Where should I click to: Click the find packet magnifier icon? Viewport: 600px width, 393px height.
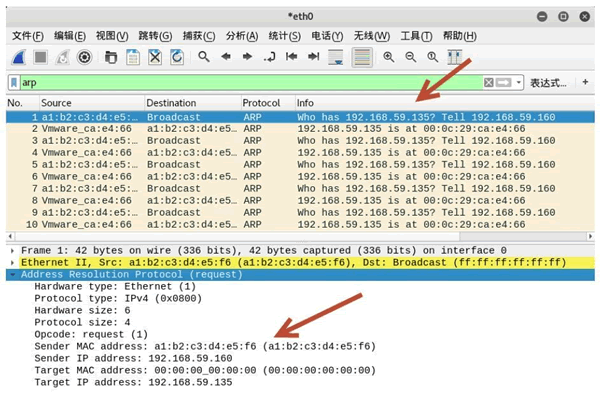coord(204,57)
